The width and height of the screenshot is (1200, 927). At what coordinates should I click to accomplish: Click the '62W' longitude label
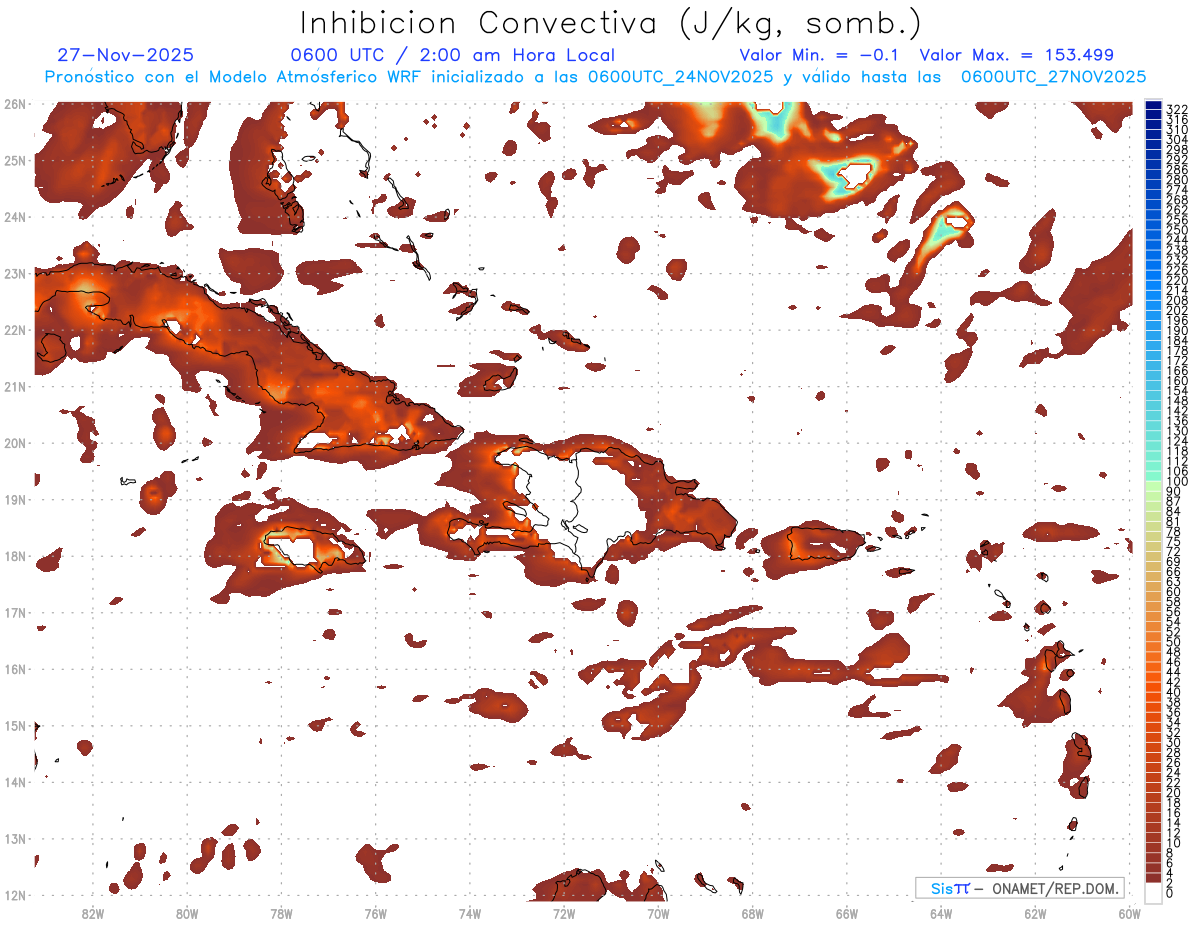[x=1035, y=913]
